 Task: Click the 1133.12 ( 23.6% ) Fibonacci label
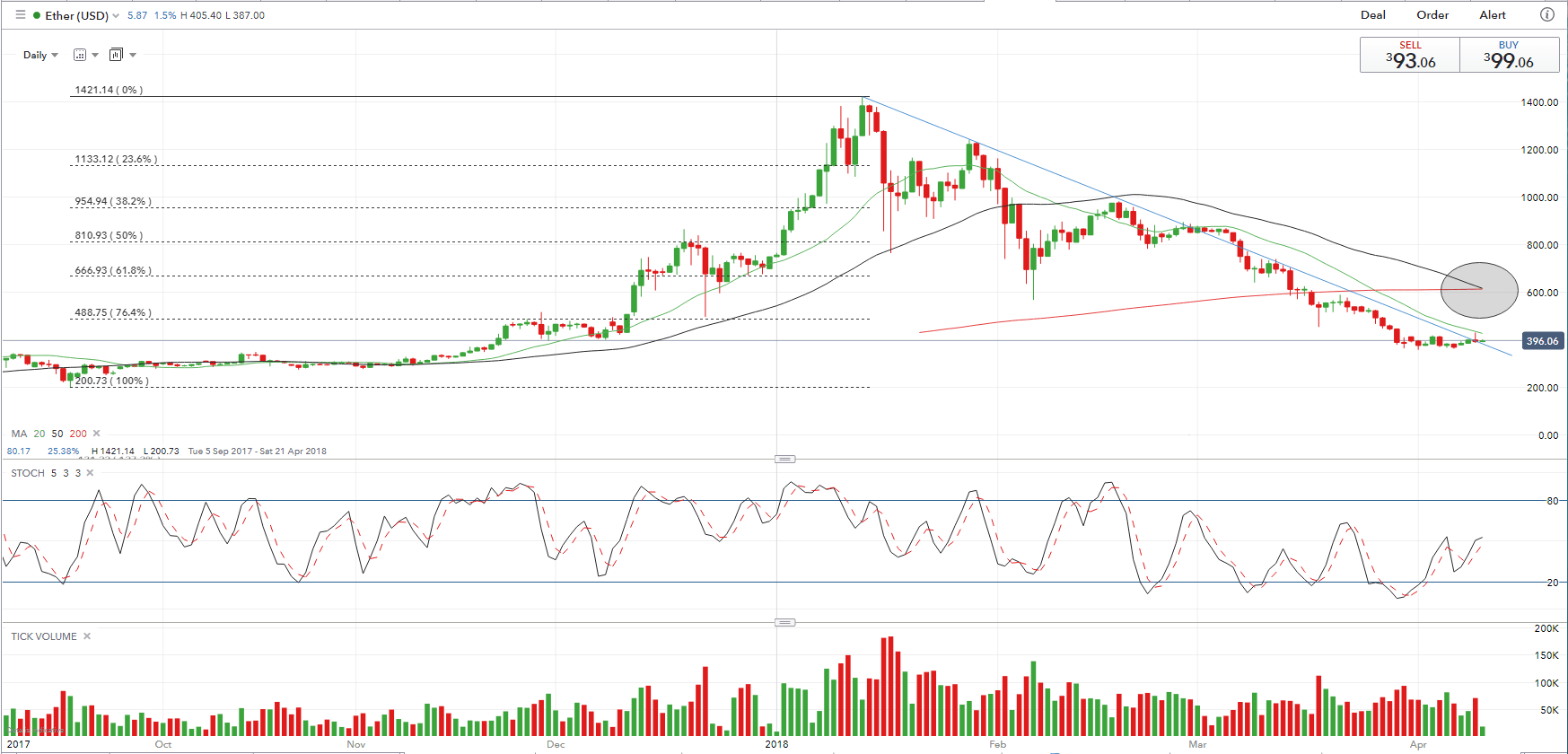pos(116,159)
